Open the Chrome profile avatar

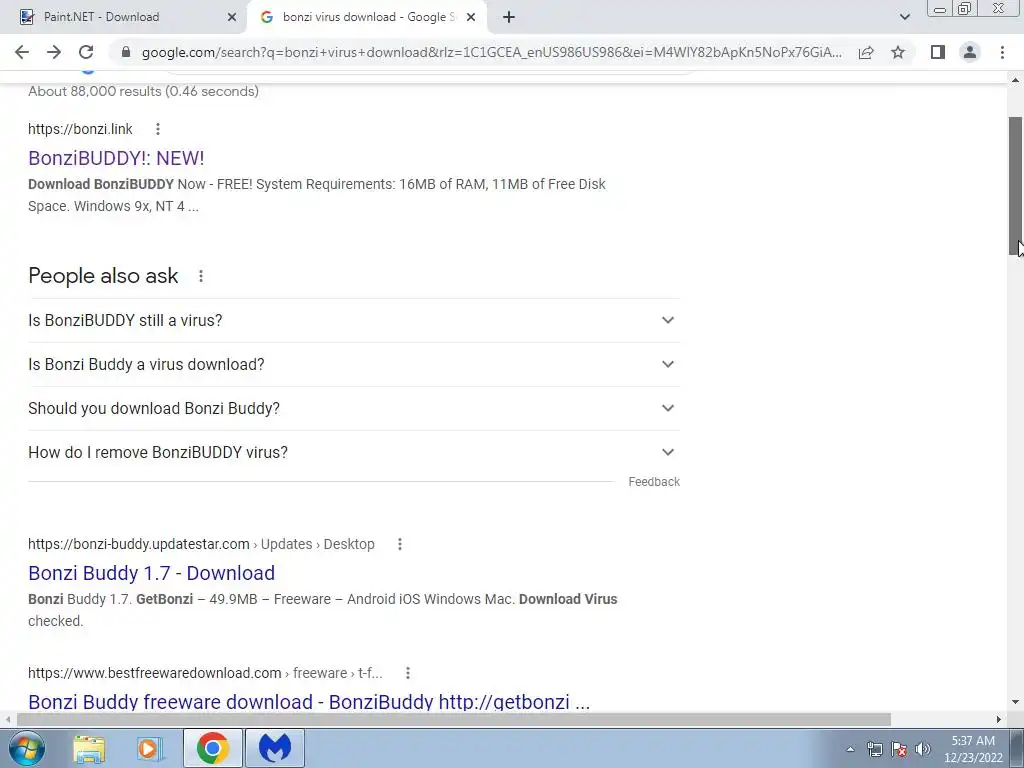[970, 52]
